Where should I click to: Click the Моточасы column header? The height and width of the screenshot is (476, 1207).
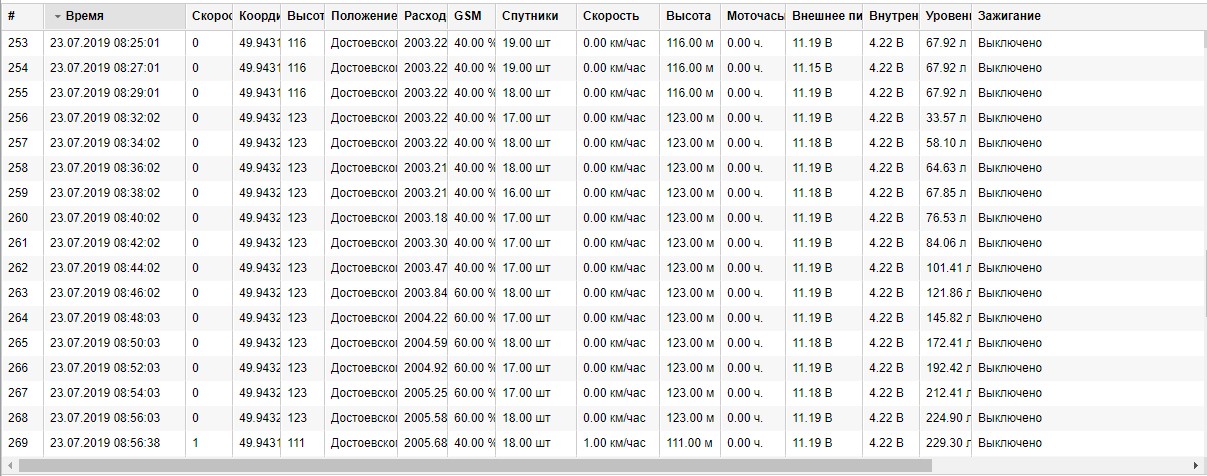click(x=755, y=17)
